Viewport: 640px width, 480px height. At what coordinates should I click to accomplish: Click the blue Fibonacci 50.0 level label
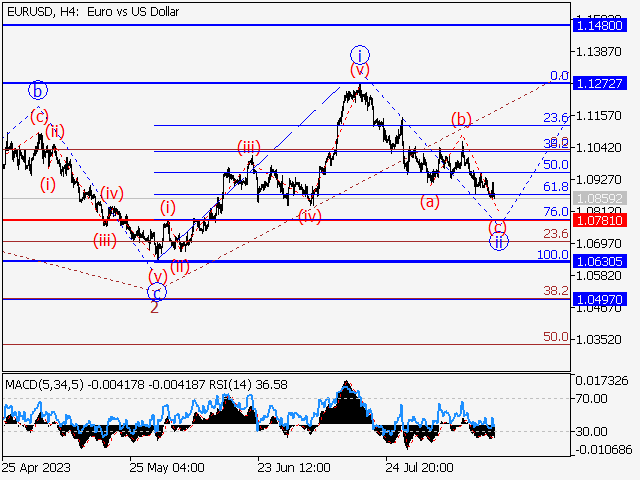point(556,165)
